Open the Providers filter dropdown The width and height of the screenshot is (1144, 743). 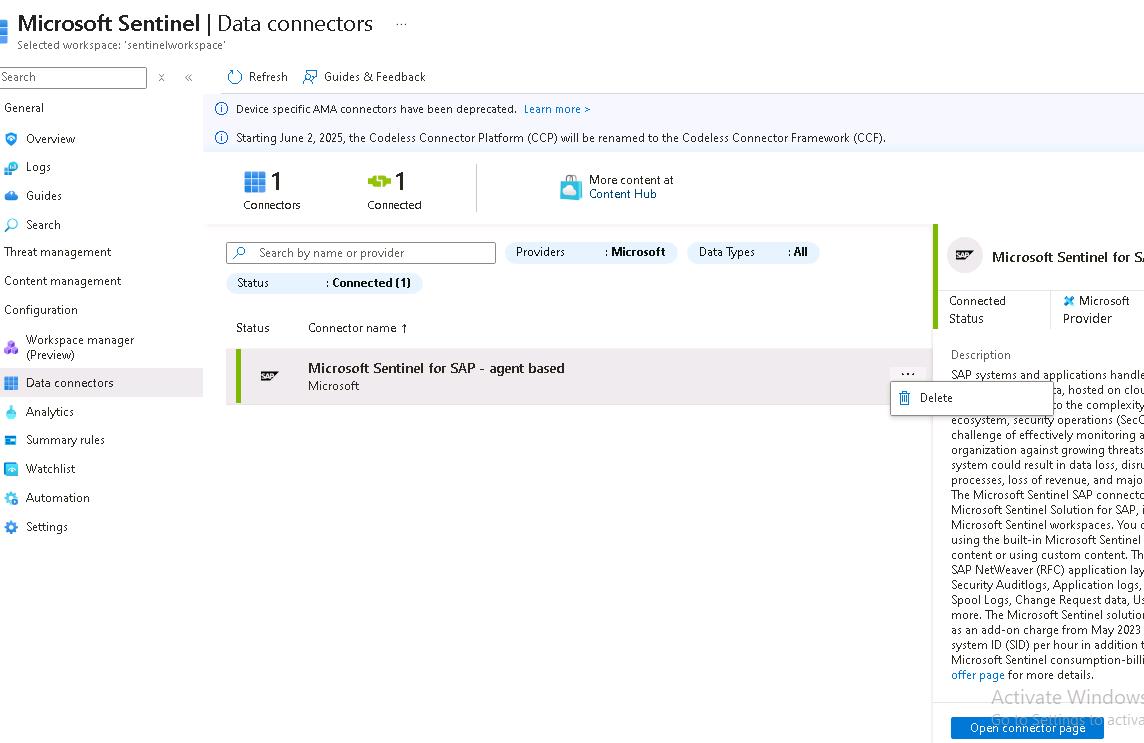[x=590, y=253]
